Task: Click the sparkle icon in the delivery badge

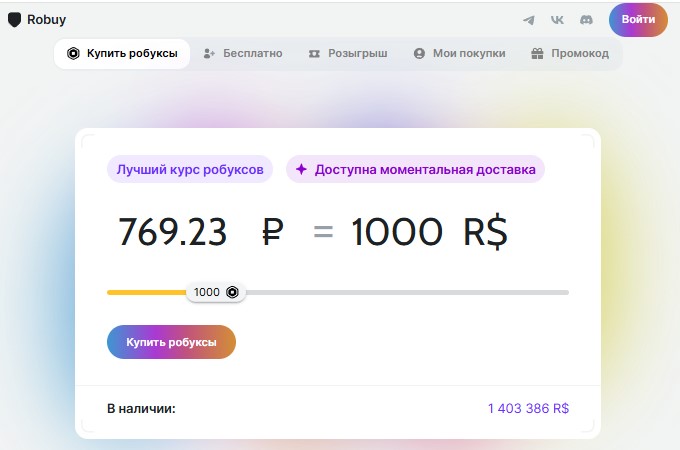Action: [301, 169]
